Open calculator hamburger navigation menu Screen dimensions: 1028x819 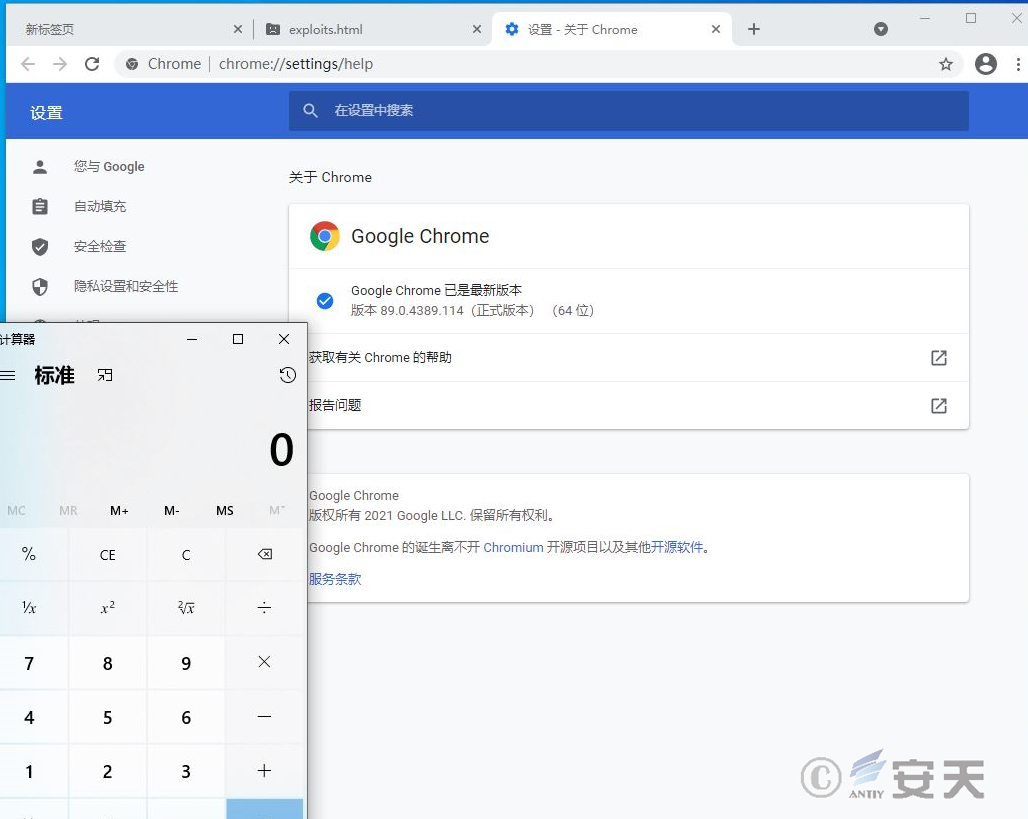click(x=7, y=375)
